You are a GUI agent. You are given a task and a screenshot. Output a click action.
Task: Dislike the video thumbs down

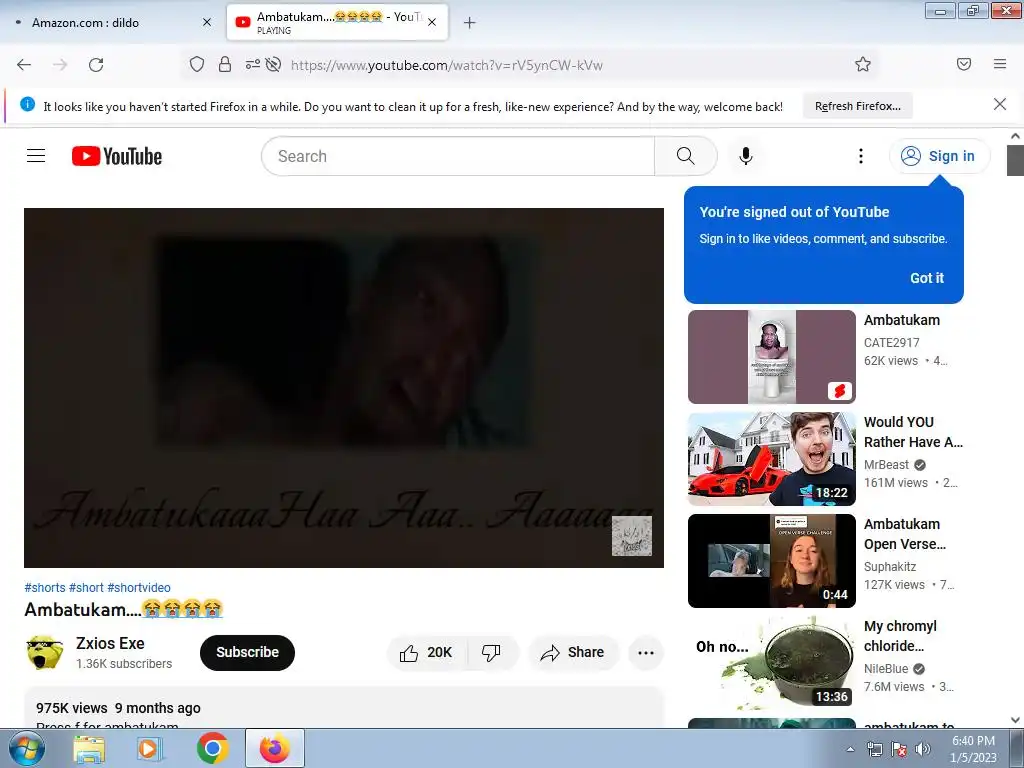point(492,652)
